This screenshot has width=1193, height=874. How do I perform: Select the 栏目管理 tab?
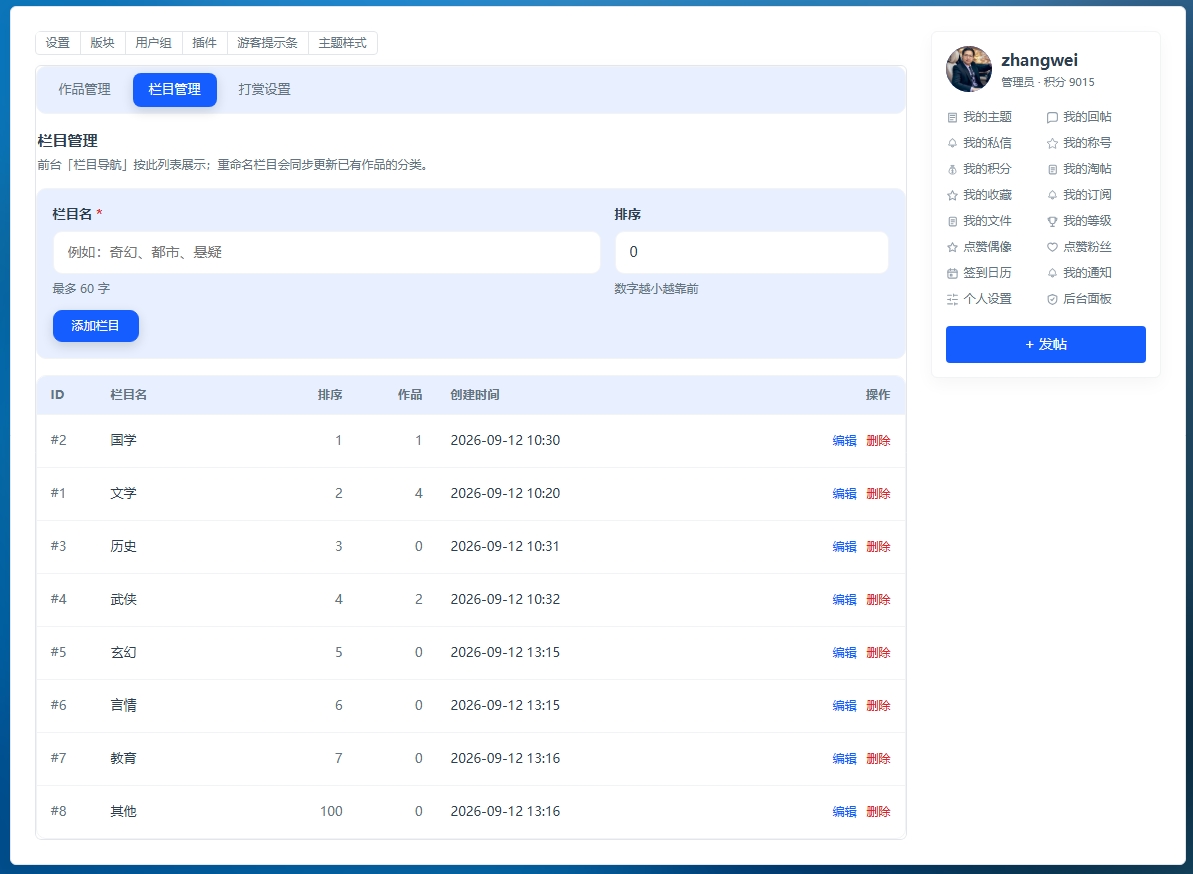coord(175,90)
